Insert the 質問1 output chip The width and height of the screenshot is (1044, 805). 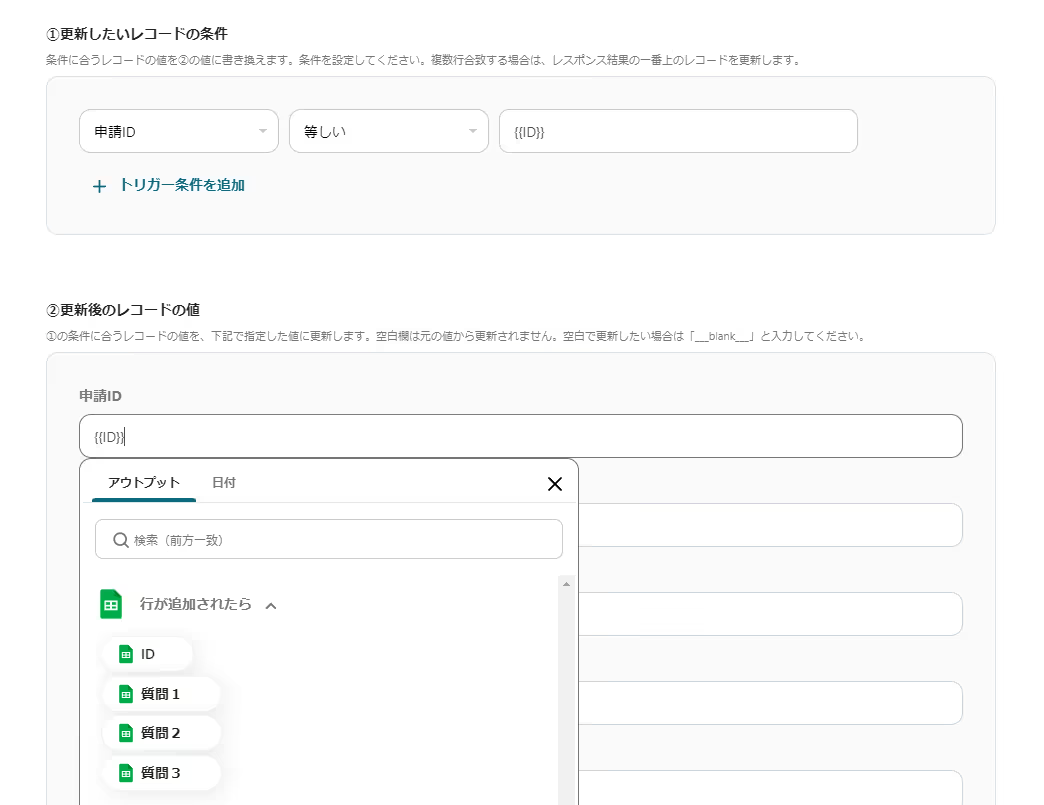(x=160, y=694)
